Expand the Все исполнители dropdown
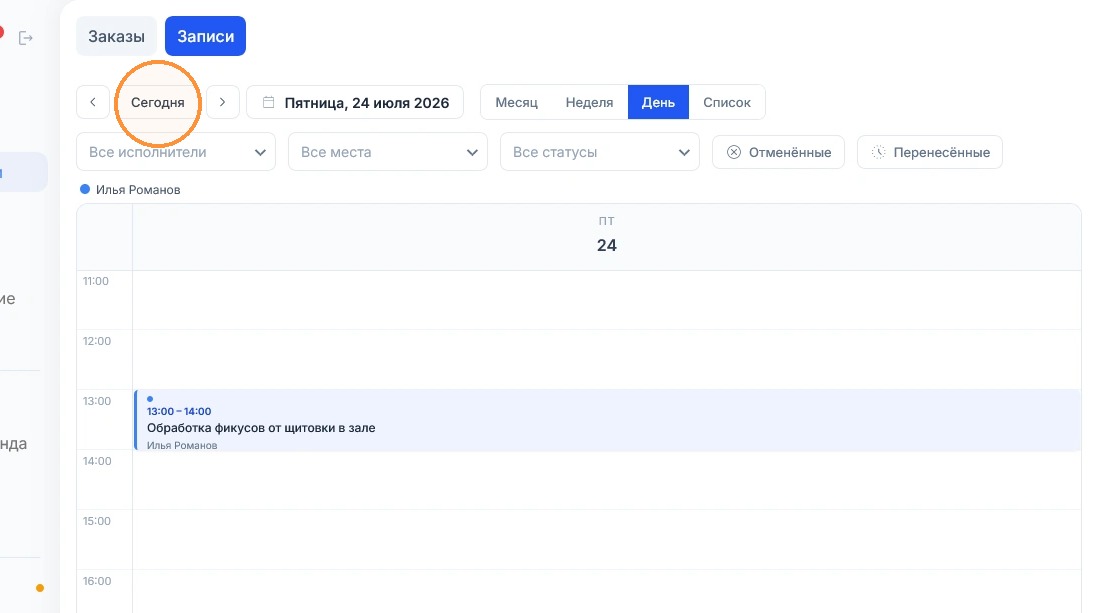 point(176,152)
